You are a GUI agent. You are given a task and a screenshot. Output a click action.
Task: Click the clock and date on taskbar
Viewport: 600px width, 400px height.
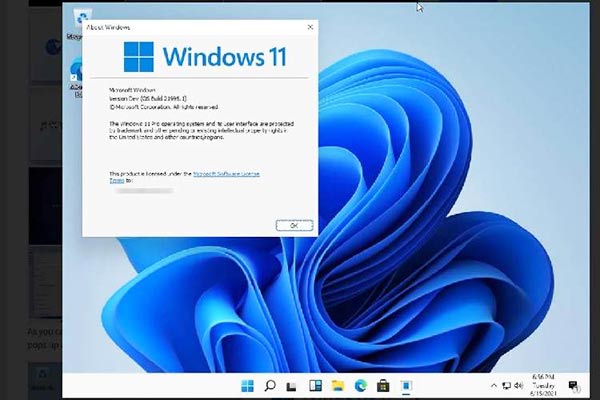[544, 385]
